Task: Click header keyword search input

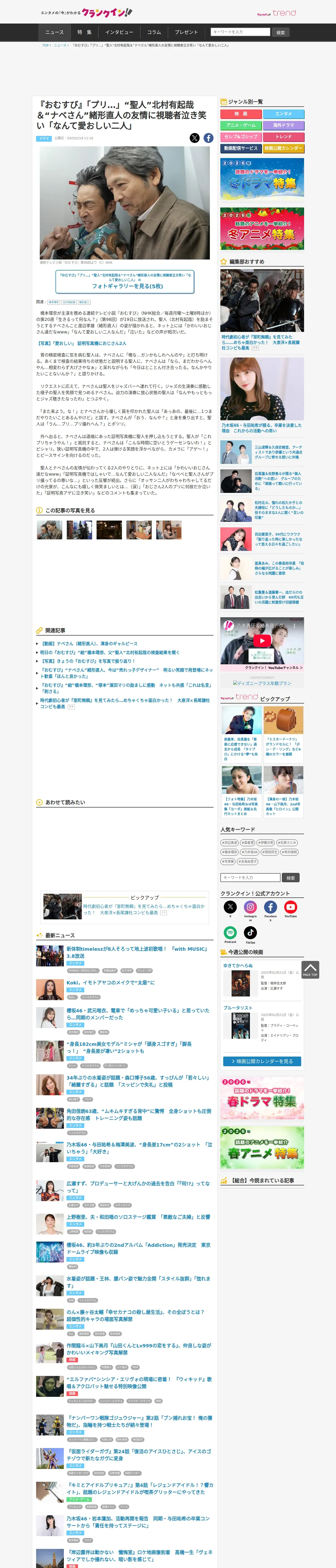Action: tap(240, 32)
